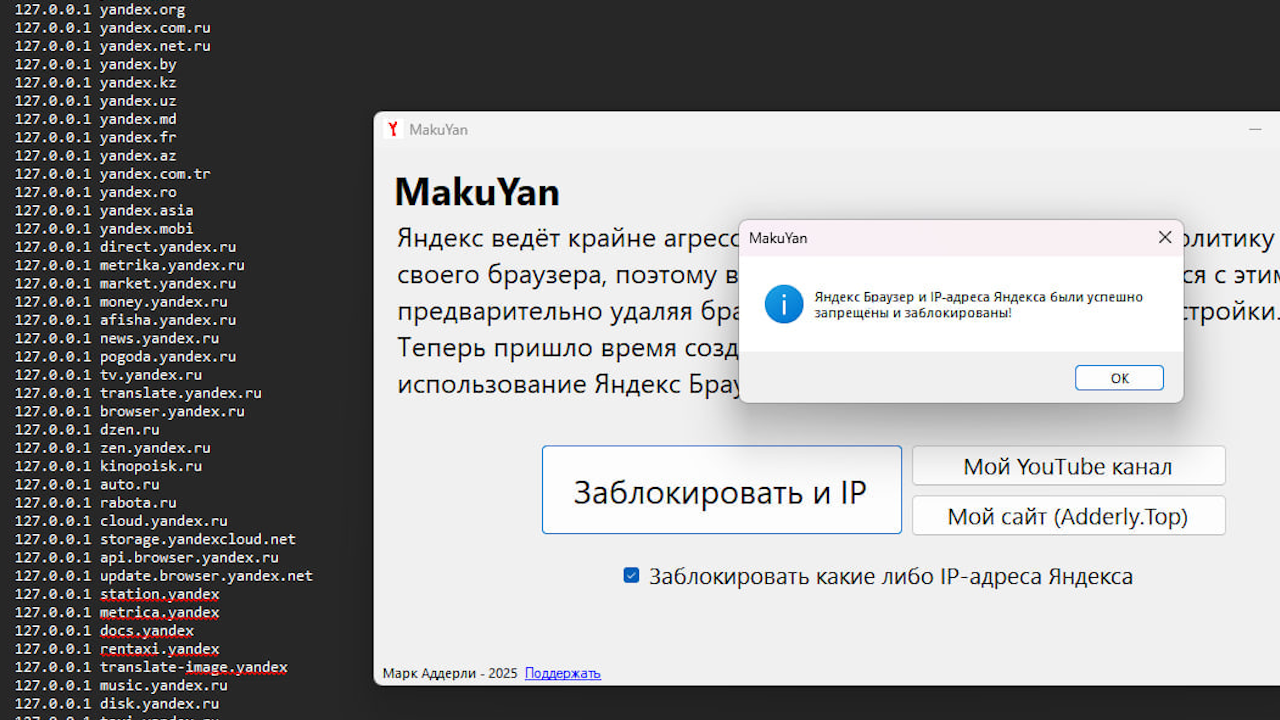The width and height of the screenshot is (1280, 720).
Task: Click the pogoda.yandex.ru hosts entry
Action: coord(125,356)
